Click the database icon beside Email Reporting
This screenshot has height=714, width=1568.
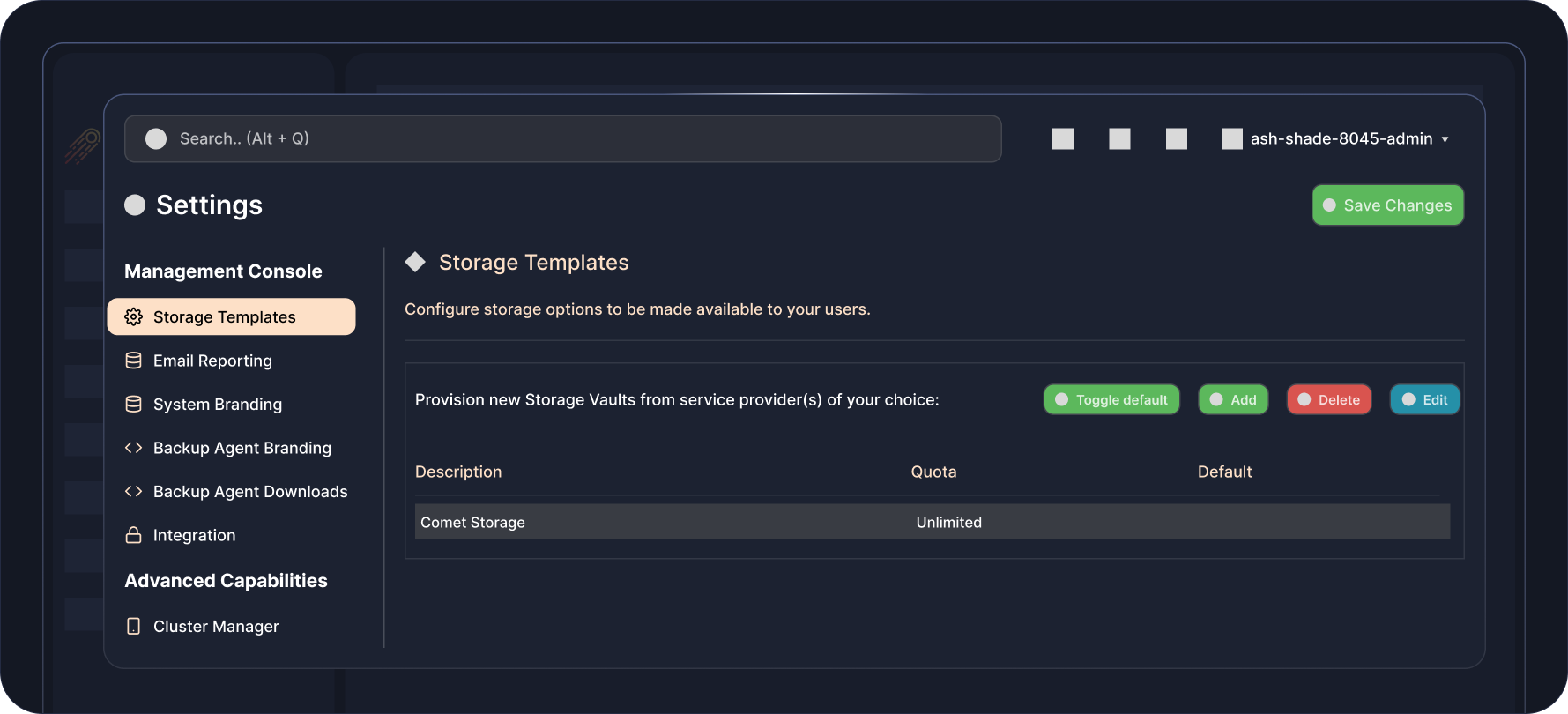pos(134,361)
